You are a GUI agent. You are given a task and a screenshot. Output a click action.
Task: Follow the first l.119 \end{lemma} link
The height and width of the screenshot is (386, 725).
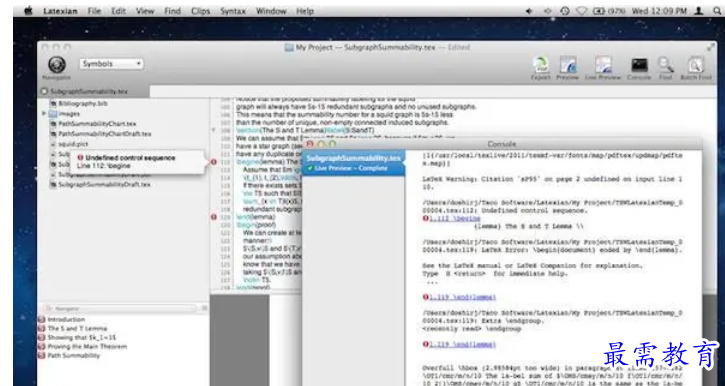pyautogui.click(x=462, y=297)
